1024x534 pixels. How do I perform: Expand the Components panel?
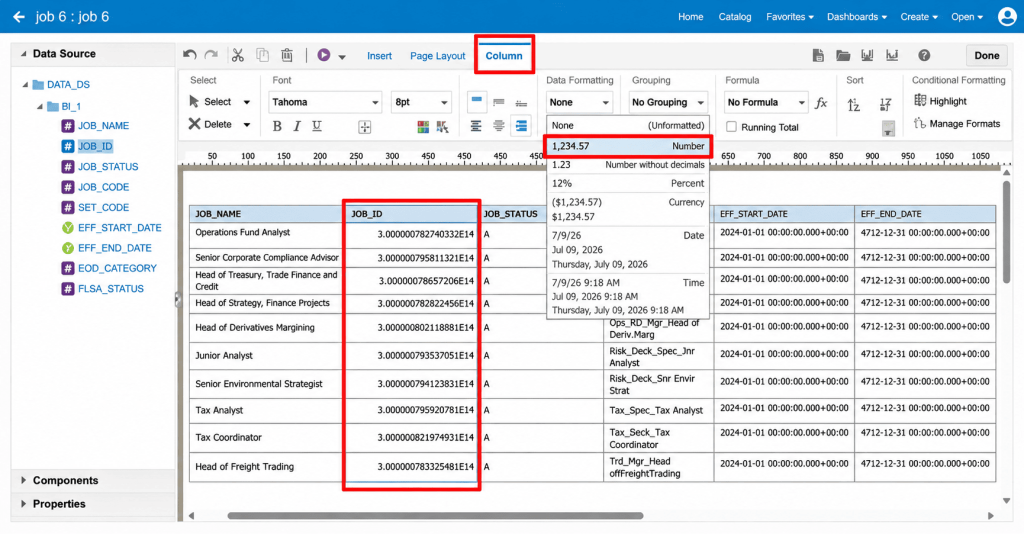click(24, 480)
